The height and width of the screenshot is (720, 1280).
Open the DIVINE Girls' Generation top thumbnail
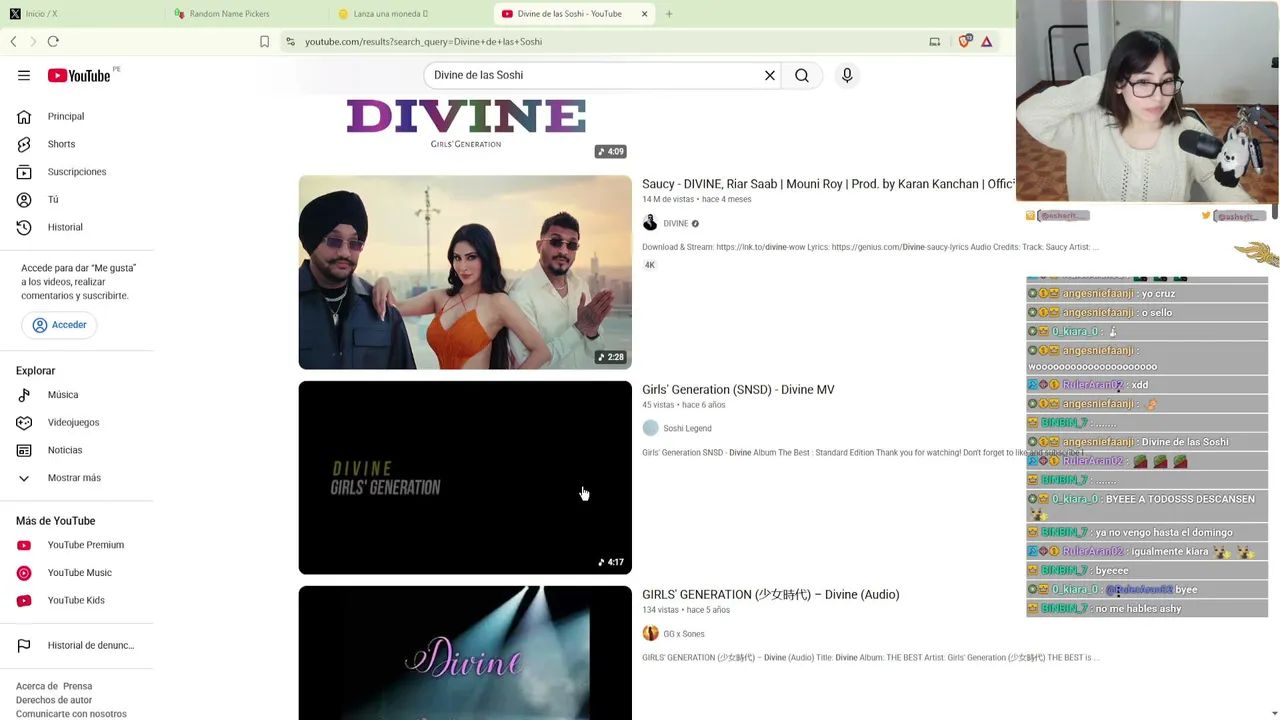(x=465, y=130)
